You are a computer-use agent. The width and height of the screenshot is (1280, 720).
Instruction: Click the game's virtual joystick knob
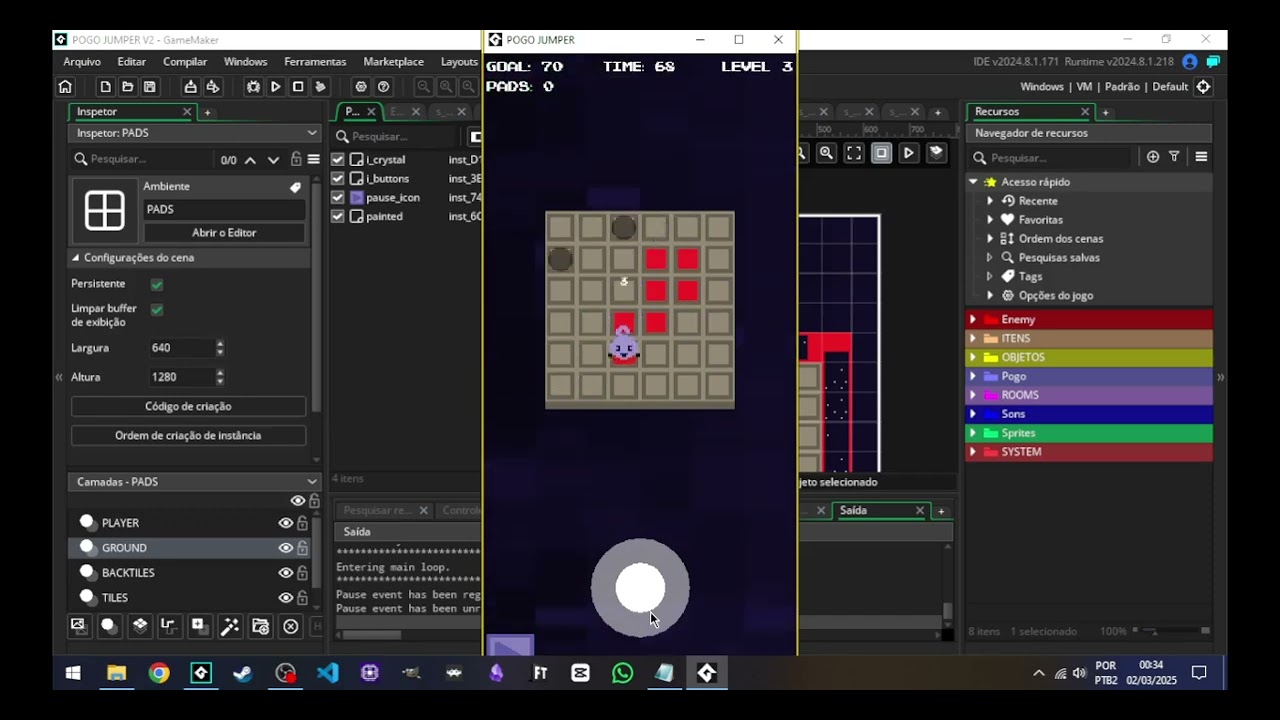pyautogui.click(x=640, y=588)
